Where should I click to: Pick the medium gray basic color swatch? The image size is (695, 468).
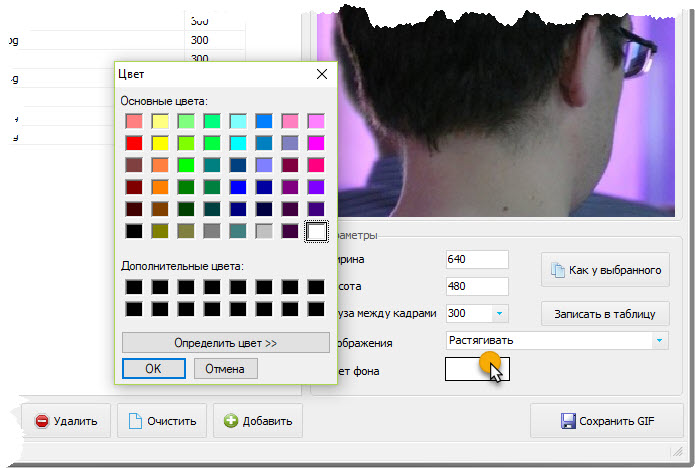click(x=212, y=231)
